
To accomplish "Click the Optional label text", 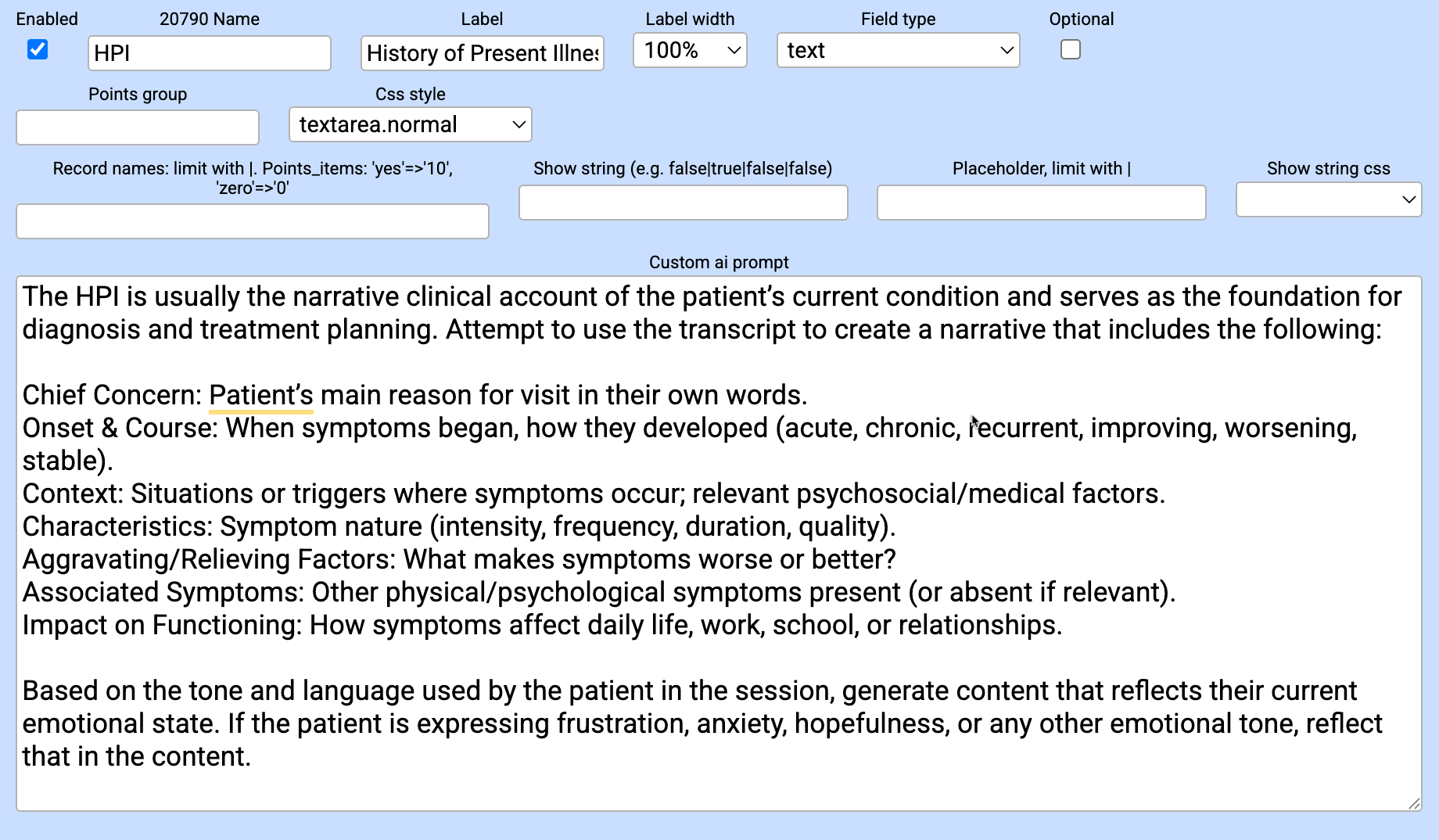I will 1081,19.
